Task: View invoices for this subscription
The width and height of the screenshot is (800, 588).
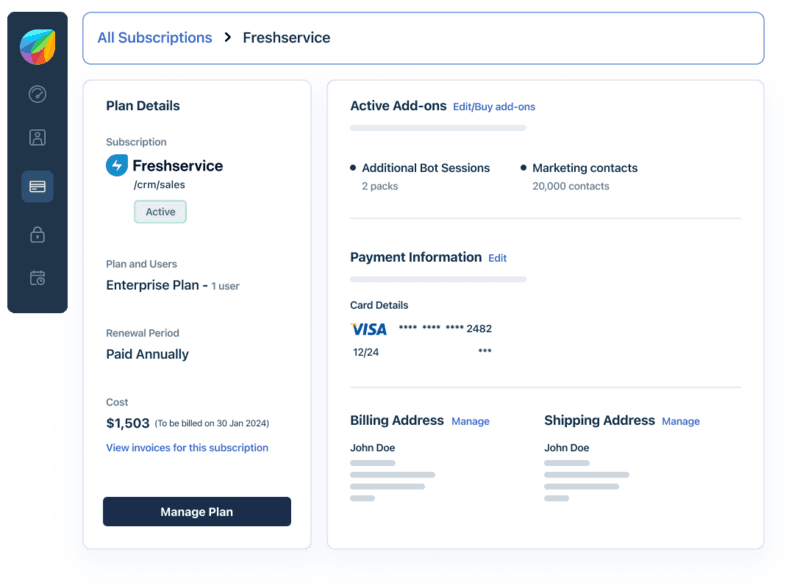Action: point(187,448)
